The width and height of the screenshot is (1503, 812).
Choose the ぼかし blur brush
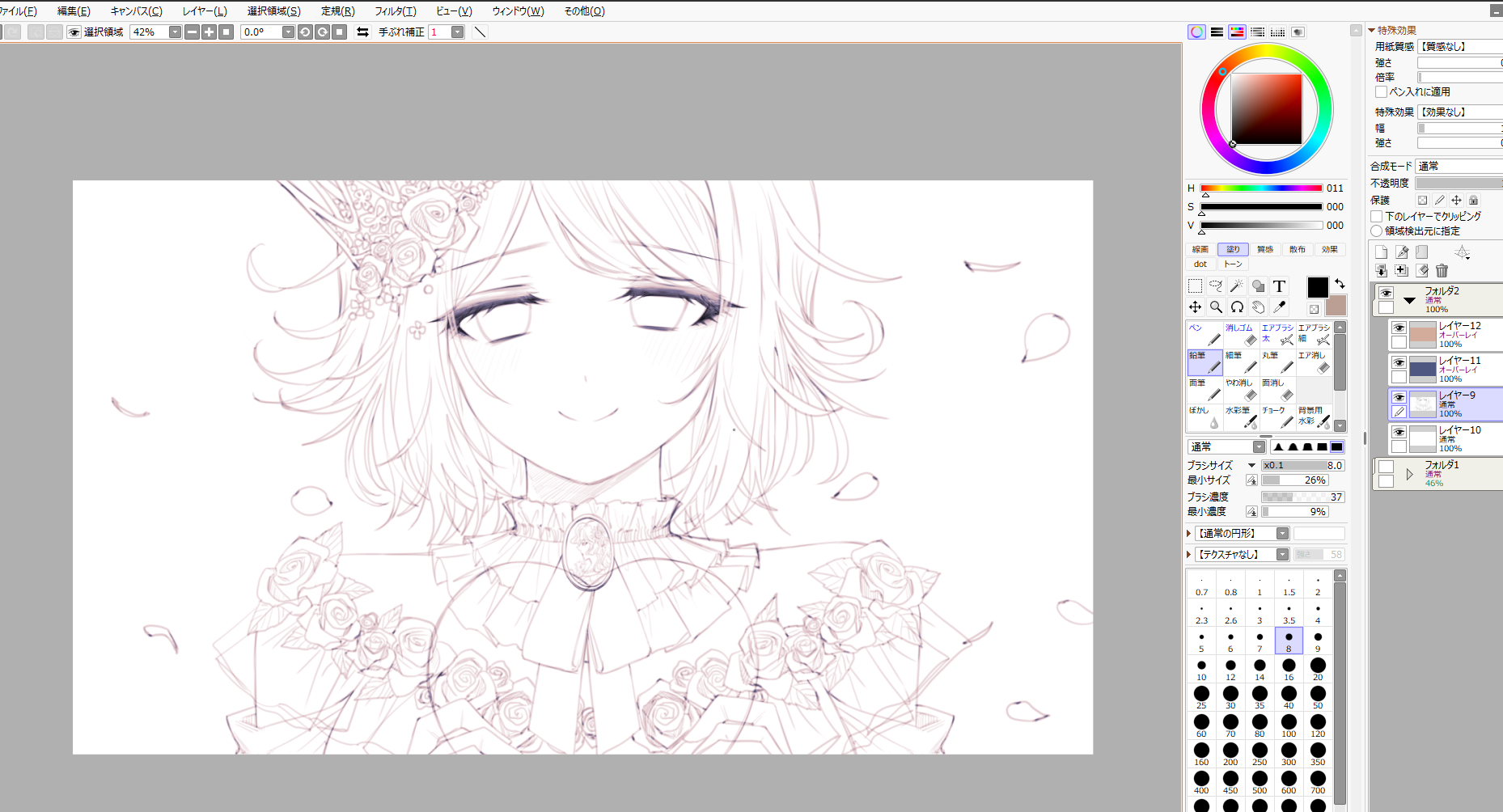pyautogui.click(x=1205, y=417)
